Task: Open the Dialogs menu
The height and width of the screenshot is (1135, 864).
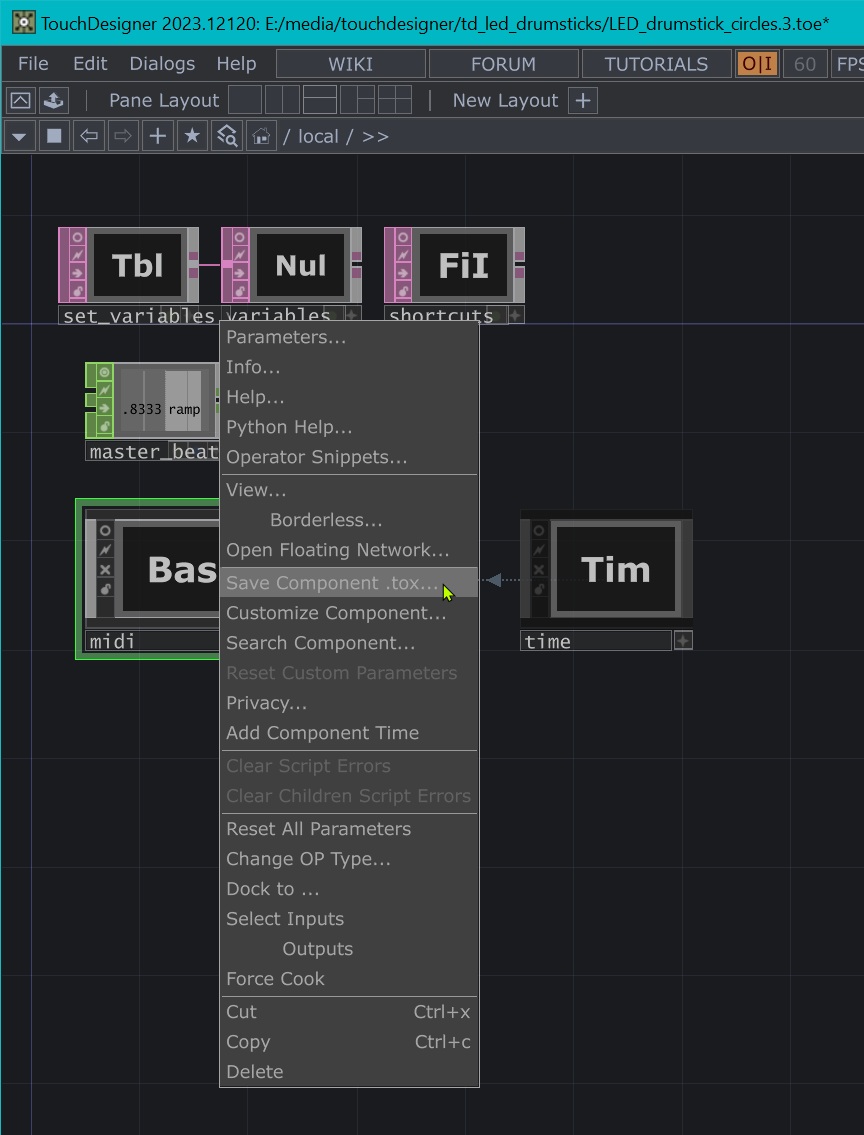Action: point(162,64)
